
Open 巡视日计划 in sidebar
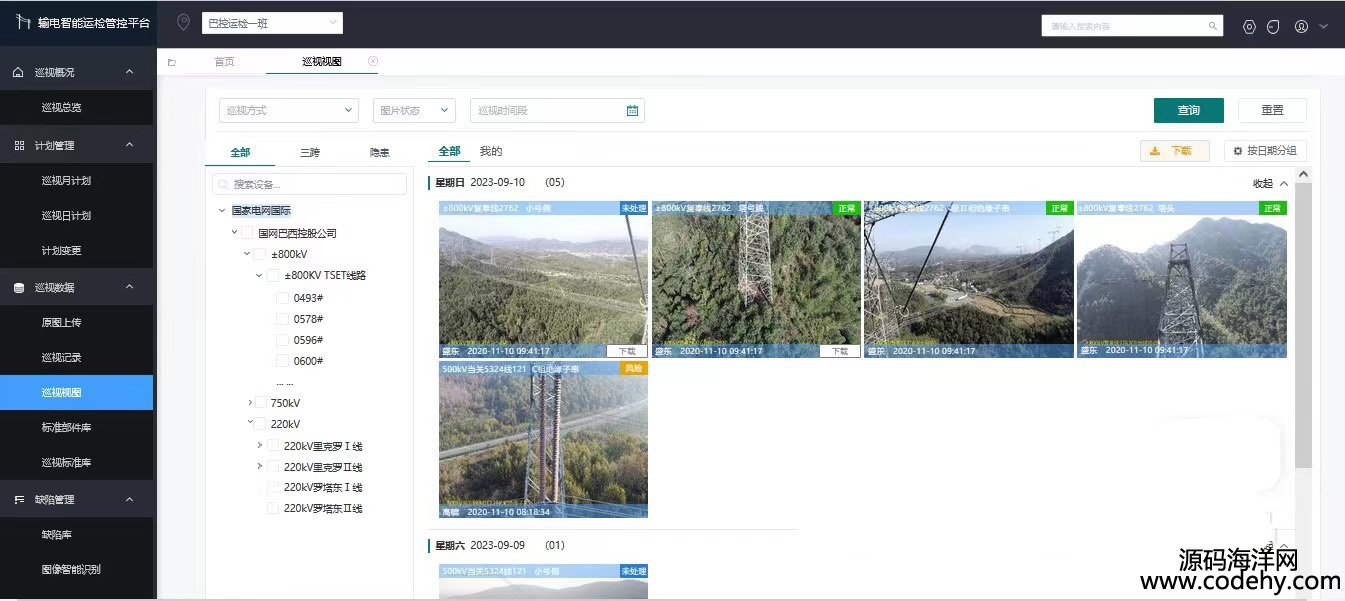[66, 216]
